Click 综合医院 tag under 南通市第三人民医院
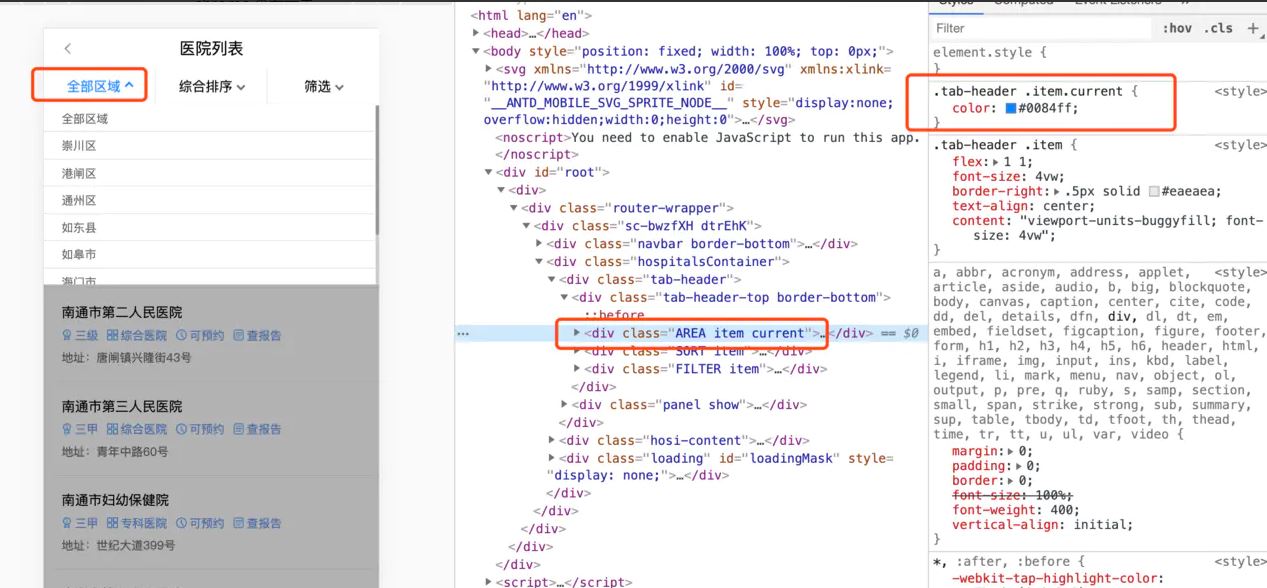This screenshot has height=588, width=1267. (x=137, y=429)
